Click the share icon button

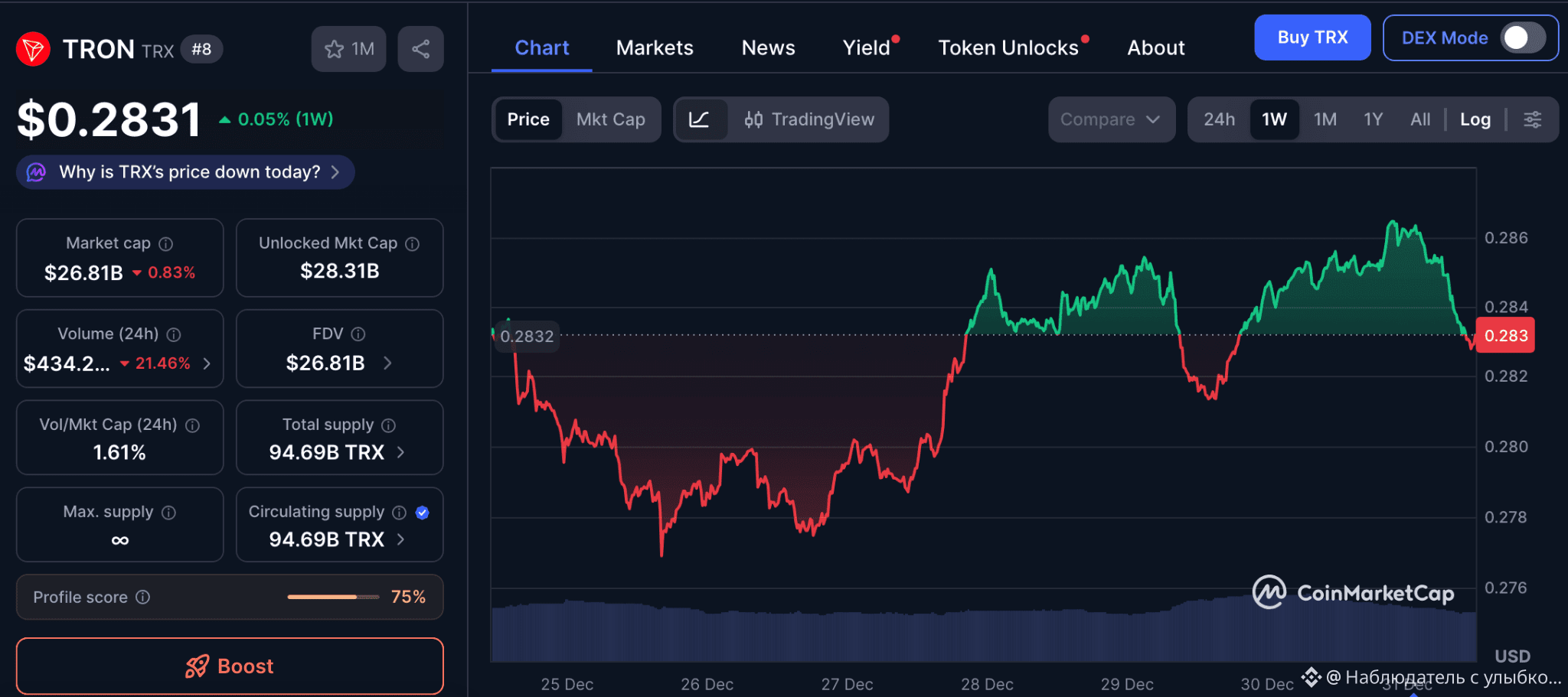[x=420, y=49]
